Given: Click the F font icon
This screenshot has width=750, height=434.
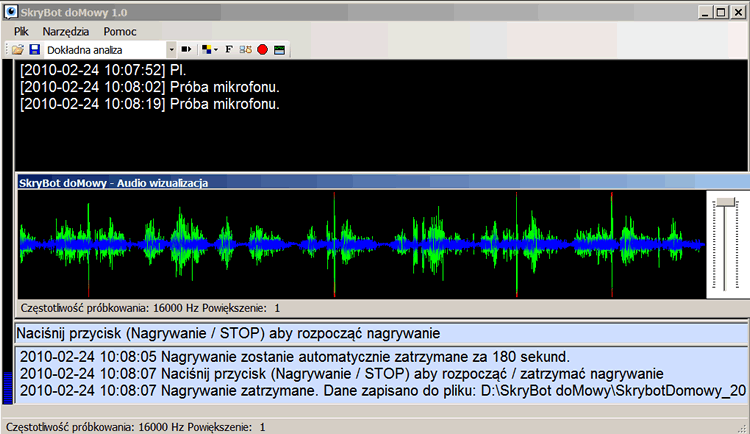Looking at the screenshot, I should [x=229, y=49].
